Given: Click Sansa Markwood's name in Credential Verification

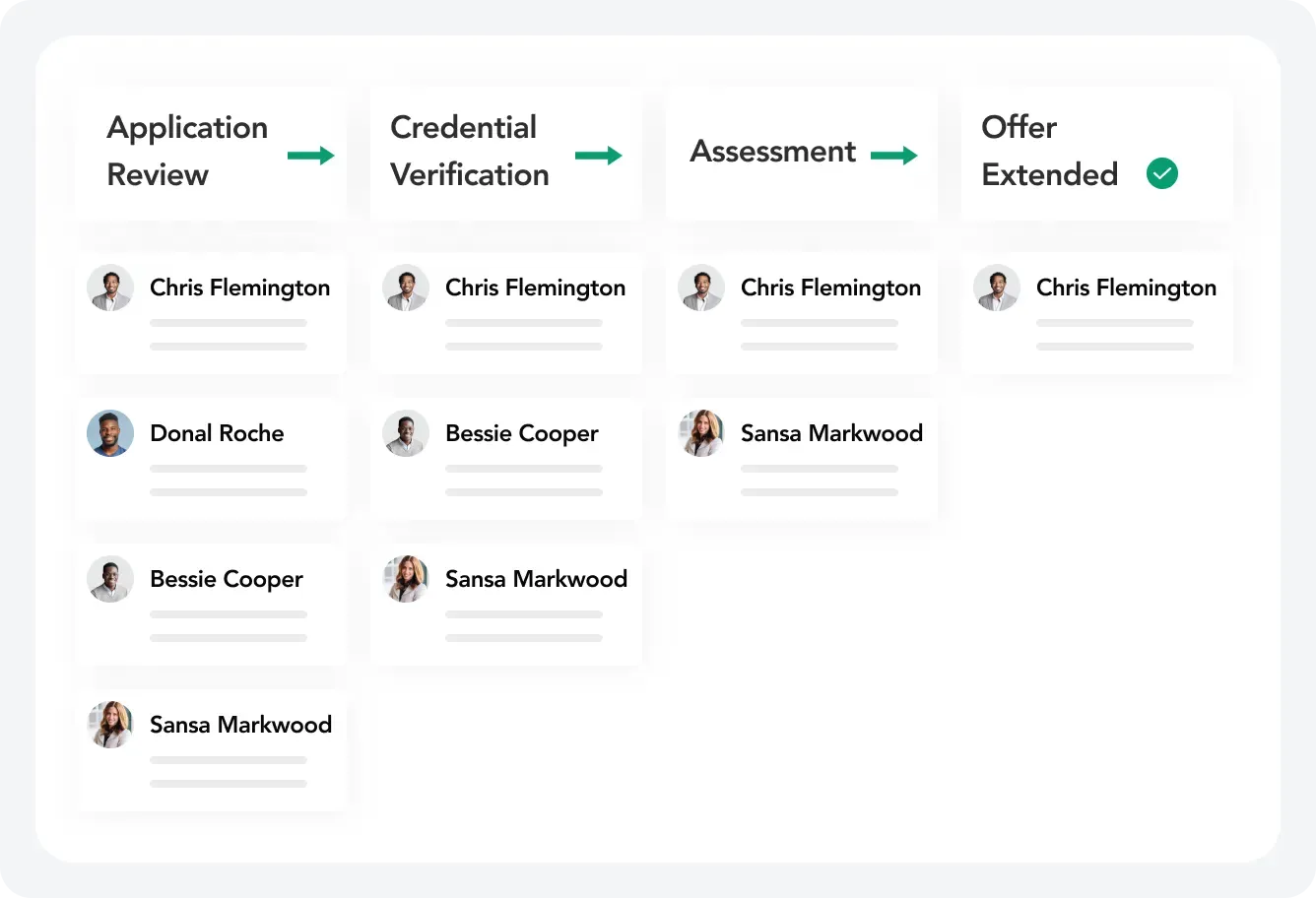Looking at the screenshot, I should [536, 579].
